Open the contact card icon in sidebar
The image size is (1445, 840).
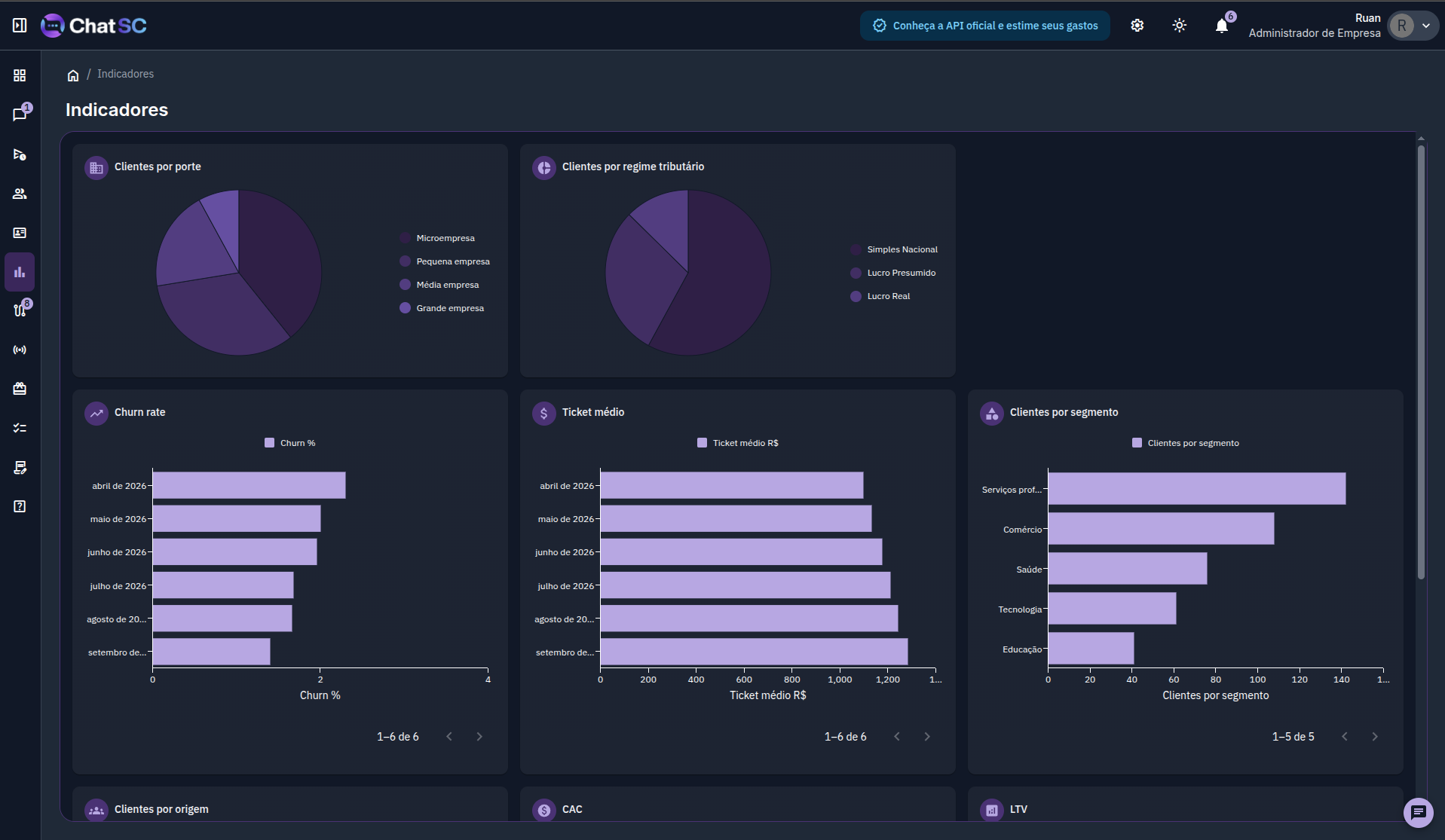click(20, 233)
